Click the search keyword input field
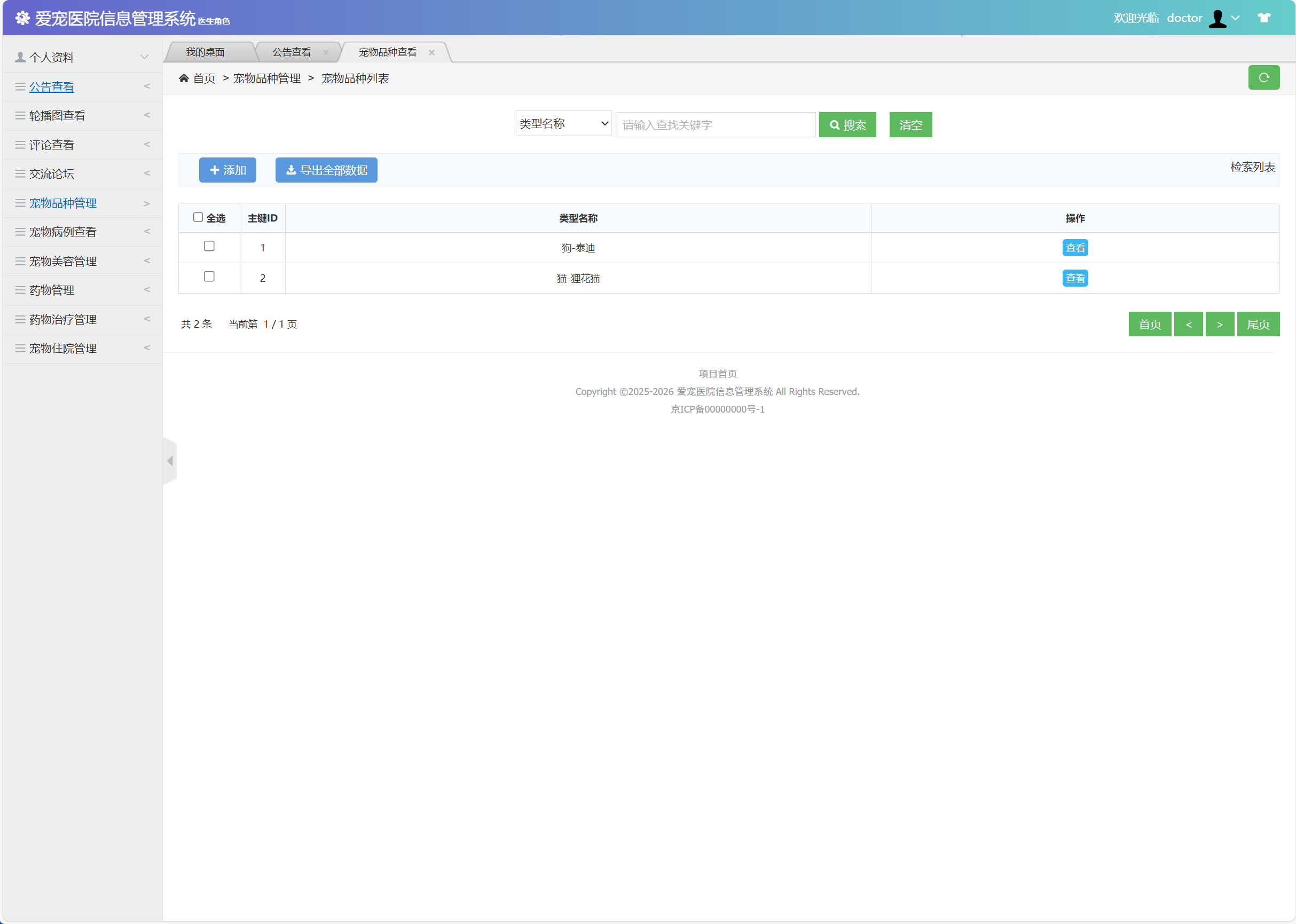The height and width of the screenshot is (924, 1296). [715, 124]
